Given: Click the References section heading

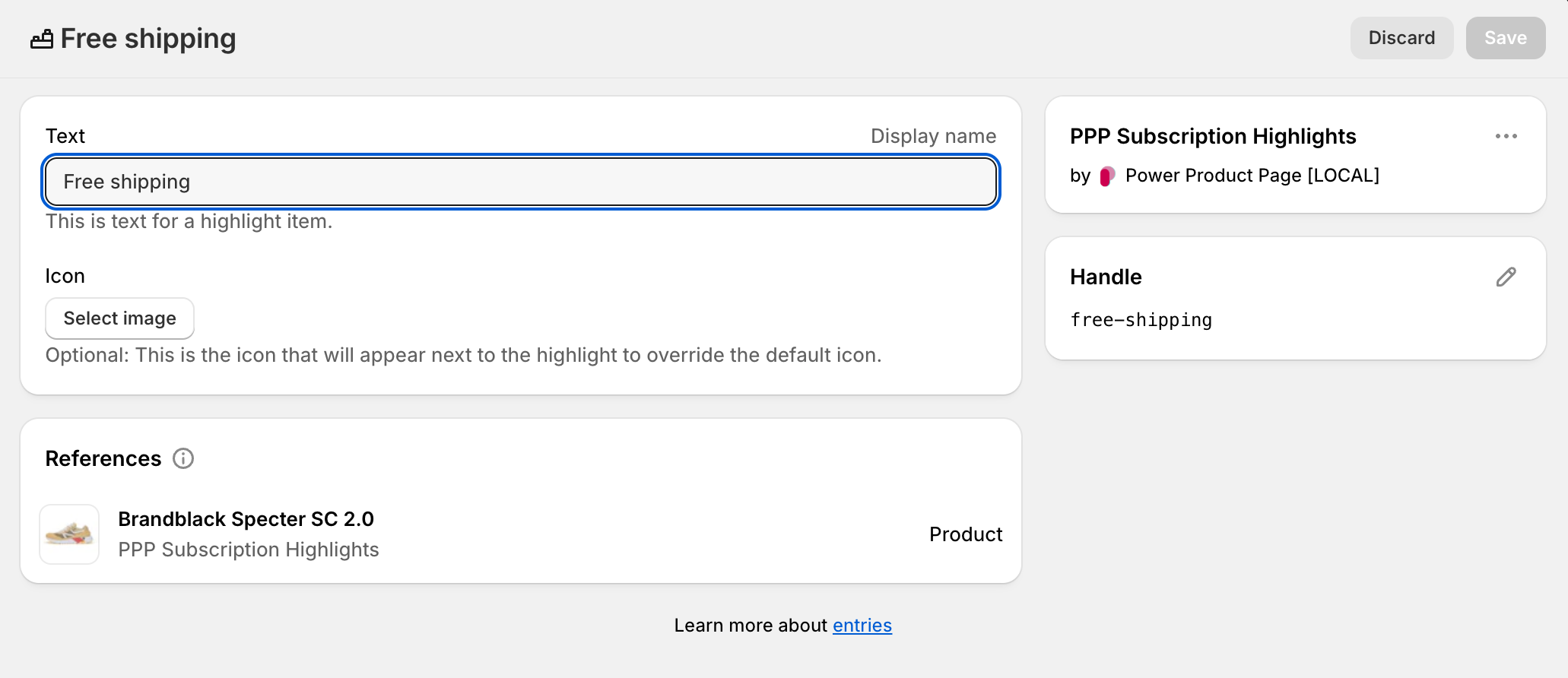Looking at the screenshot, I should click(103, 459).
